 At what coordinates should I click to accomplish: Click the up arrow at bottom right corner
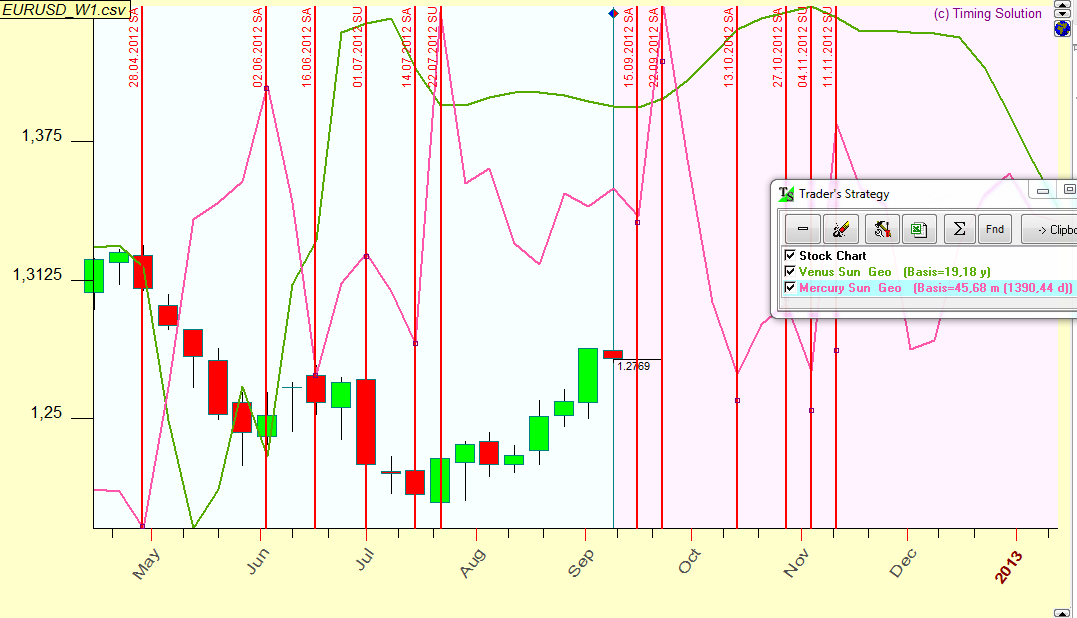[1063, 612]
